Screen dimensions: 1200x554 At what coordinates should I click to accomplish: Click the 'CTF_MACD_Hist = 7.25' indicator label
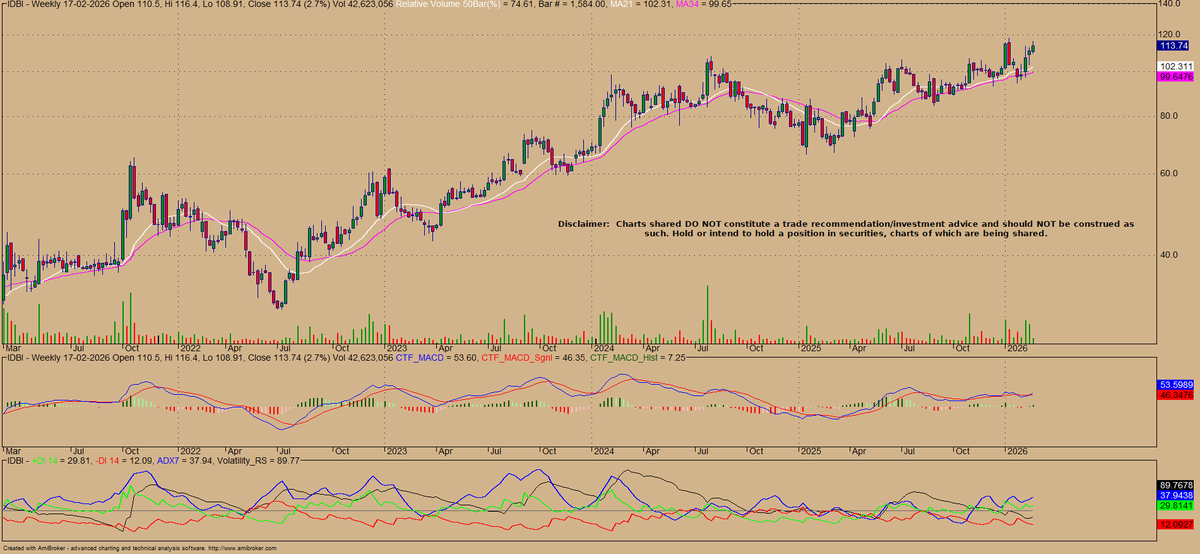point(637,356)
